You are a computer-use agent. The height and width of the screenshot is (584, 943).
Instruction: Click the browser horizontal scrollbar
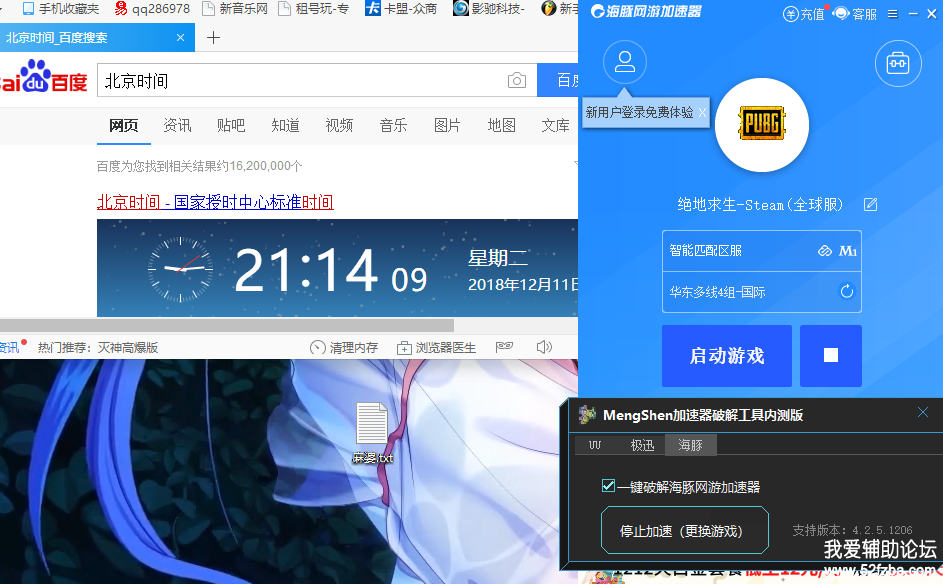(227, 325)
